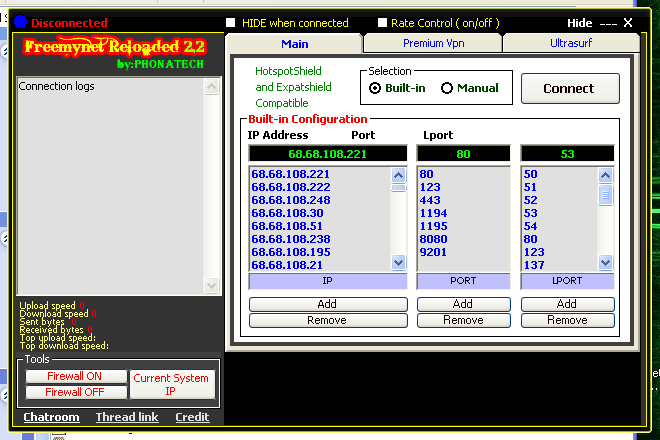Viewport: 660px width, 440px height.
Task: Select port 80 in Port list
Action: click(x=426, y=174)
